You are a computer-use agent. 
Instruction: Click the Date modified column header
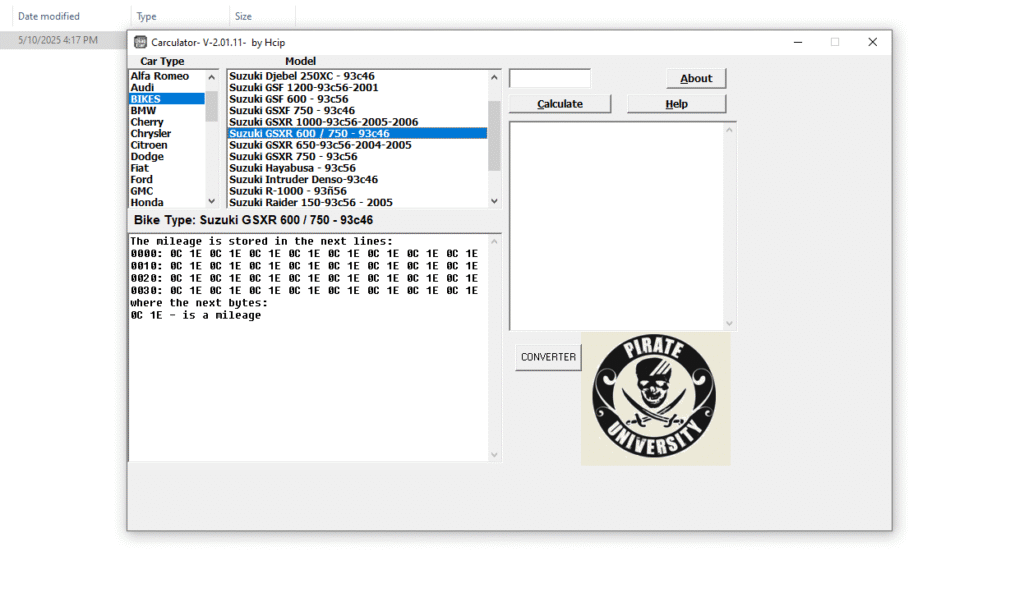coord(49,16)
